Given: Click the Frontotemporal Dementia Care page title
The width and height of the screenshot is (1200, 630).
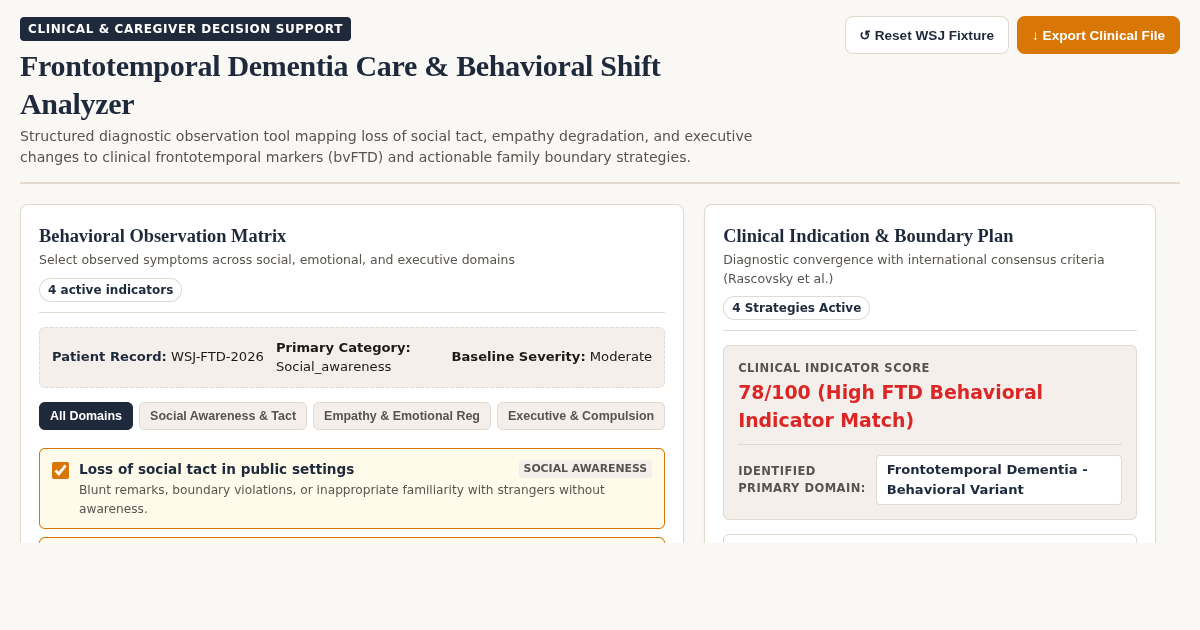Looking at the screenshot, I should [340, 85].
